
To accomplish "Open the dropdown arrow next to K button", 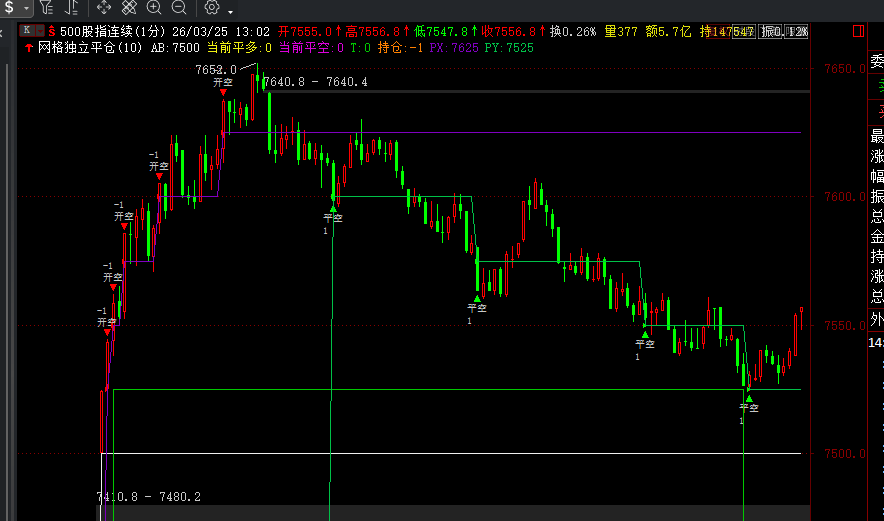I will [38, 31].
